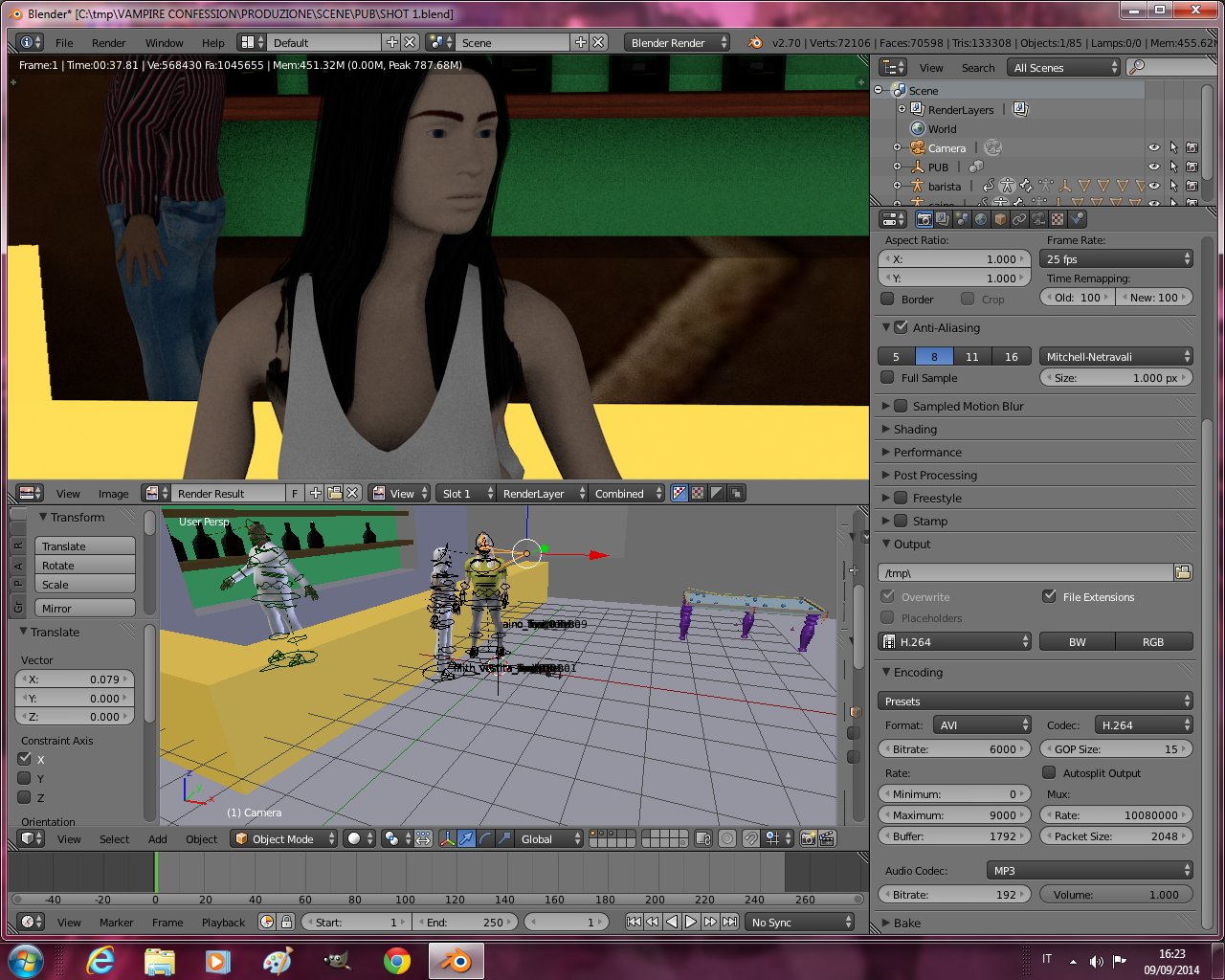Enable Z constraint axis checkbox
This screenshot has width=1225, height=980.
[x=25, y=797]
